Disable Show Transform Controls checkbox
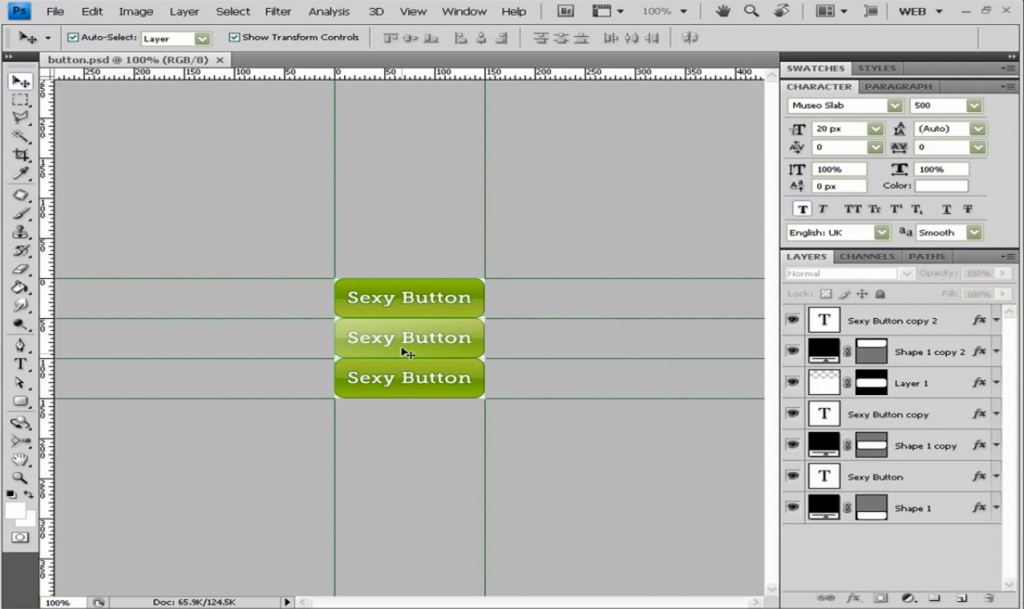1024x609 pixels. pyautogui.click(x=234, y=38)
